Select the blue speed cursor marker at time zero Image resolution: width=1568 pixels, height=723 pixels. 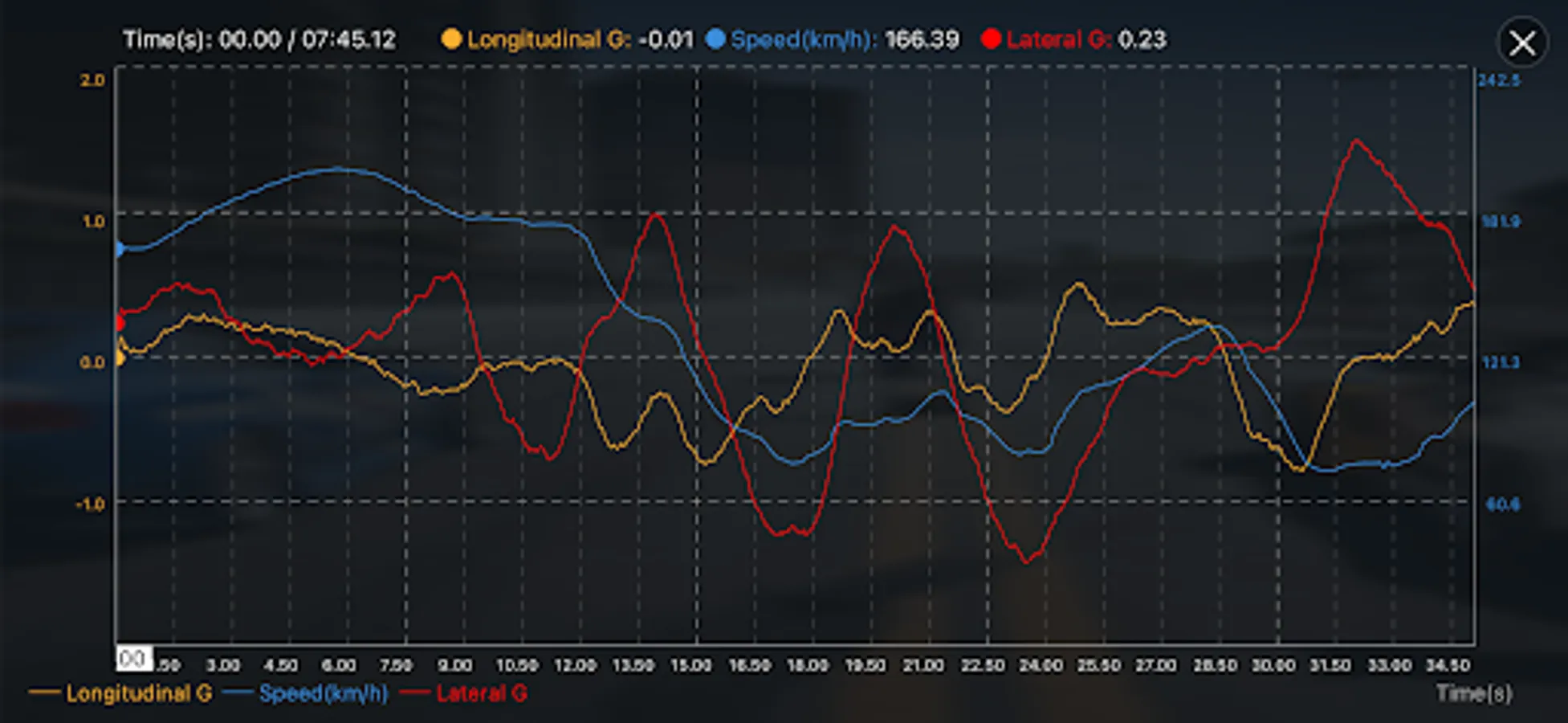118,249
